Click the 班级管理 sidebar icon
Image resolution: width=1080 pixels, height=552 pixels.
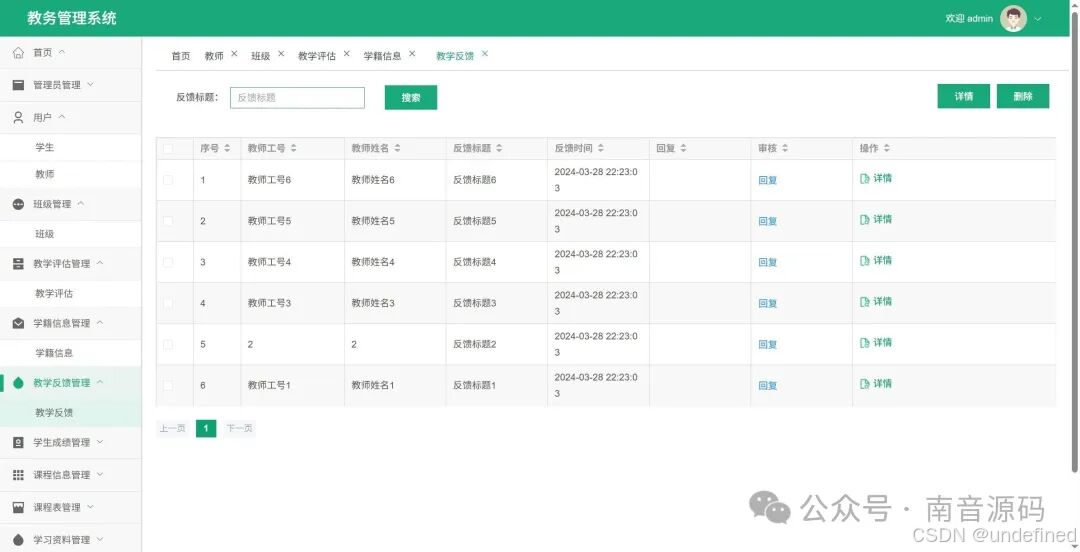tap(19, 204)
